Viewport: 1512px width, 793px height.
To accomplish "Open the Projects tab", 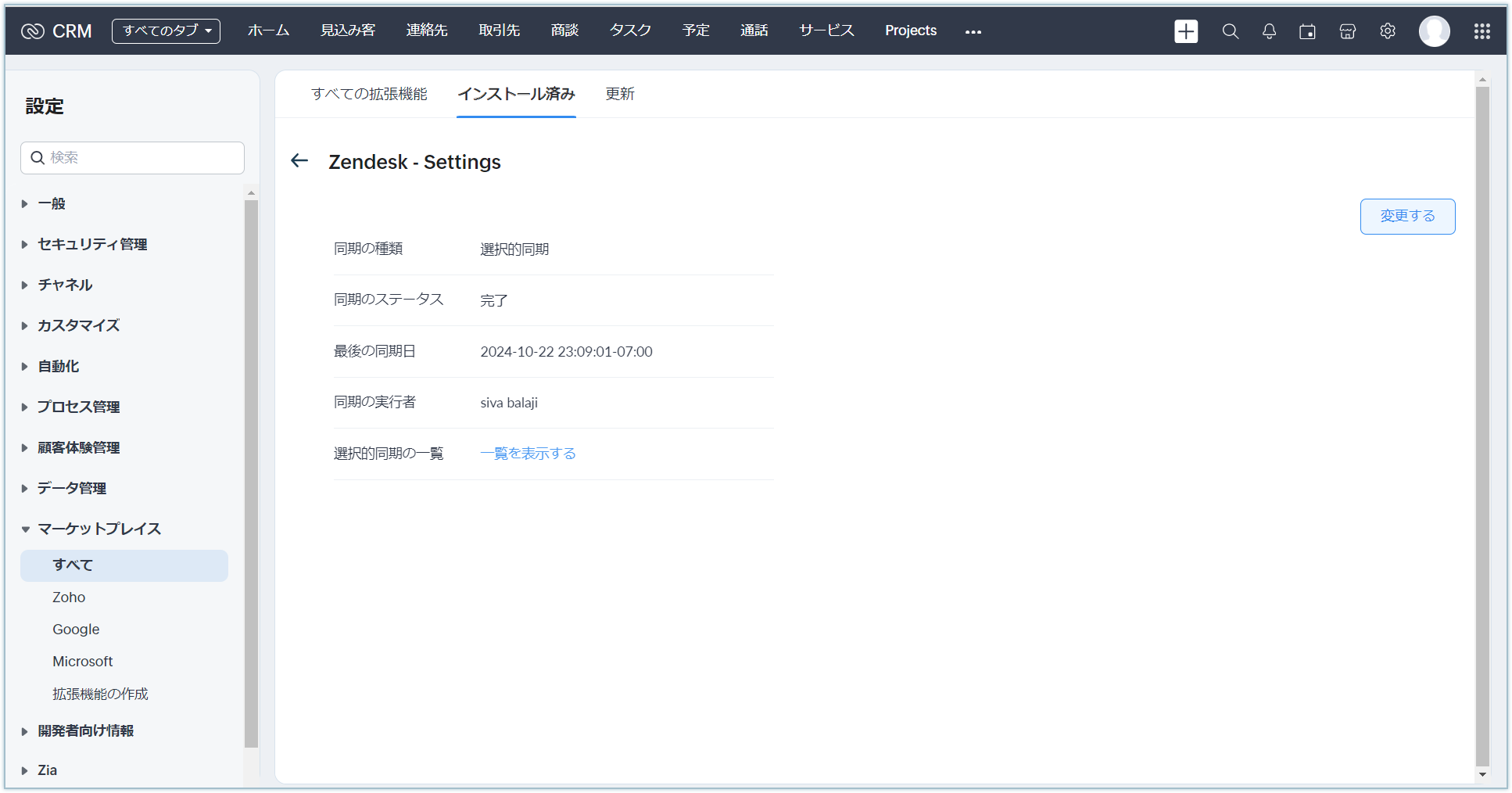I will 911,30.
